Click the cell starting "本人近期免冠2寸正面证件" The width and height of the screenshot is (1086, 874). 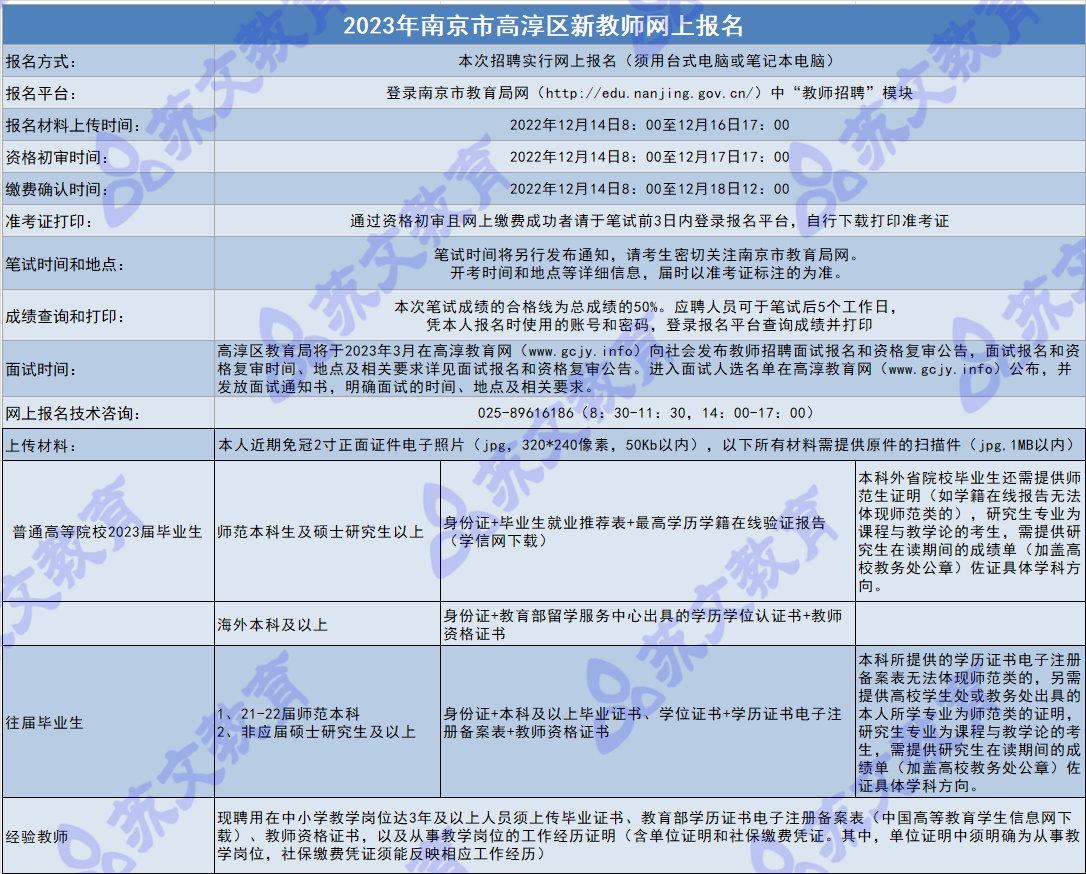(x=650, y=445)
